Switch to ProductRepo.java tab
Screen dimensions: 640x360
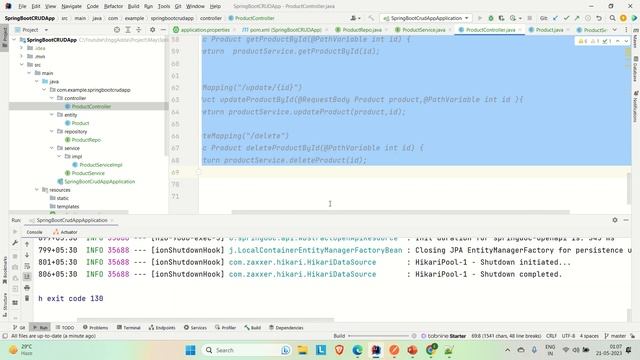[x=361, y=30]
